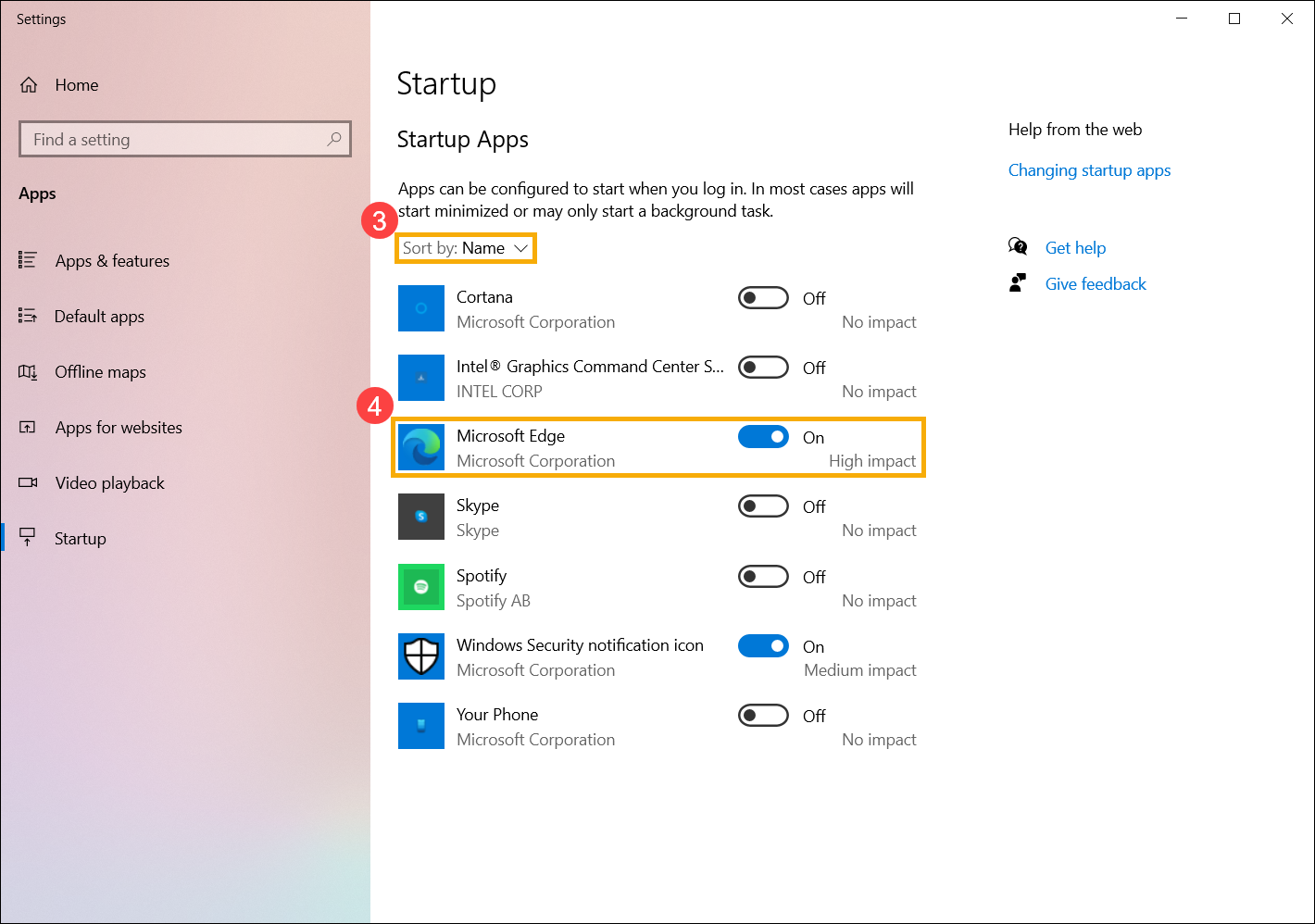Click the Startup sidebar icon
This screenshot has height=924, width=1315.
28,538
